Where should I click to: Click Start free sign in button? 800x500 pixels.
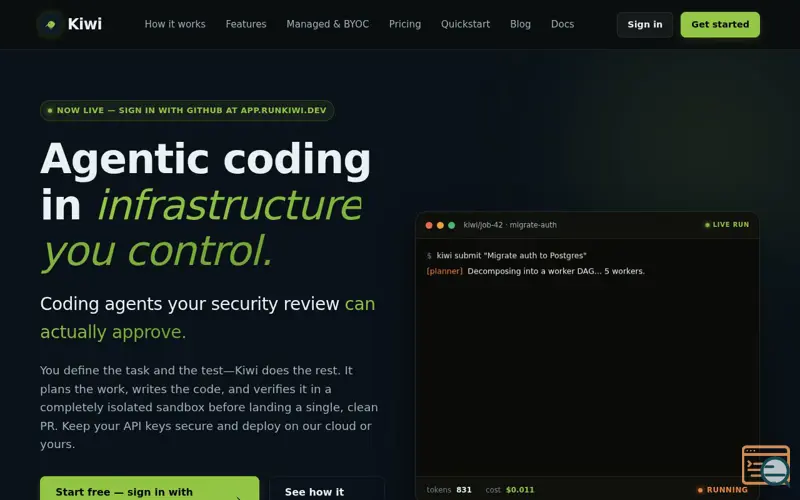point(149,489)
